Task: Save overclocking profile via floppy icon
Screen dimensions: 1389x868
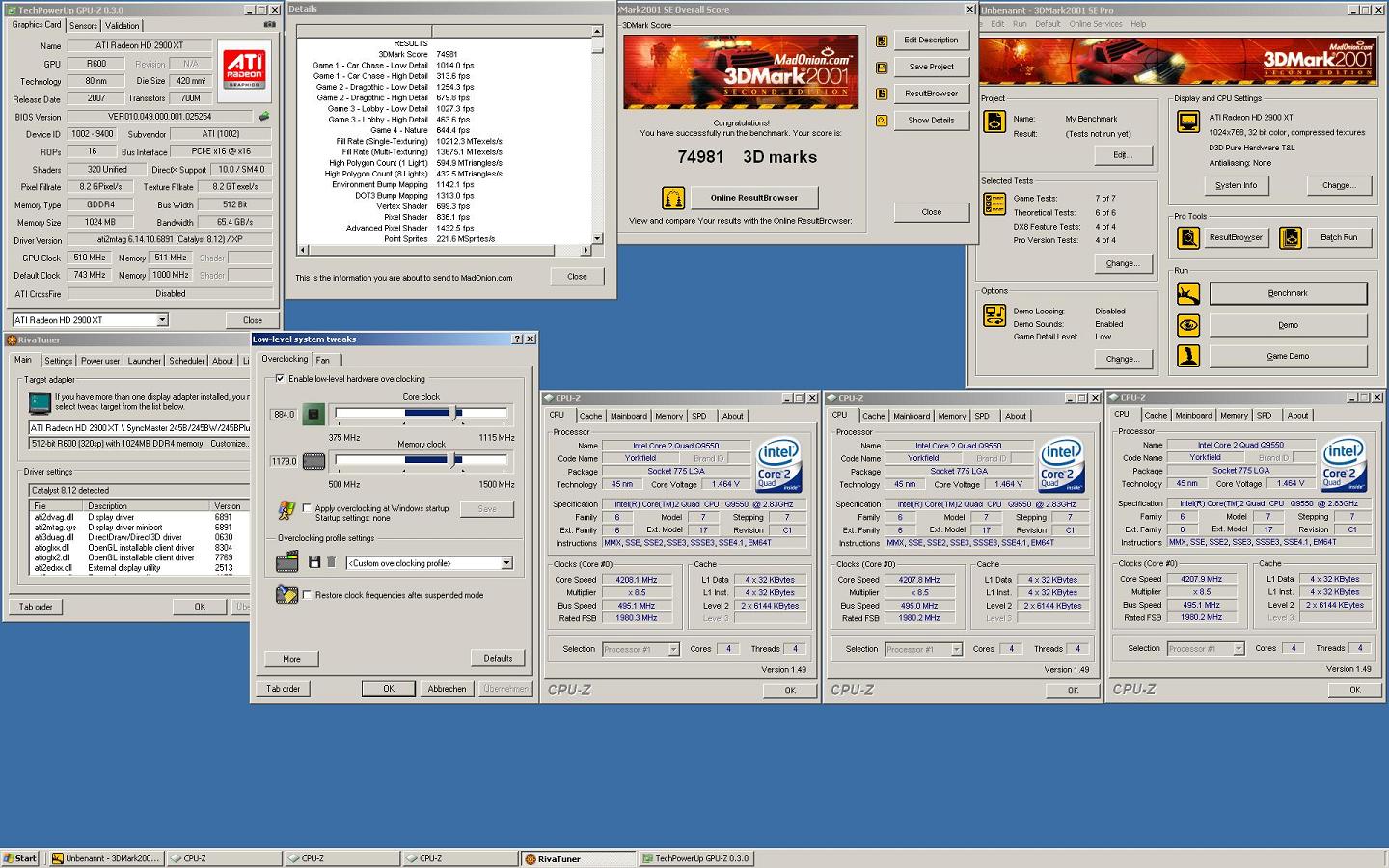Action: tap(313, 562)
